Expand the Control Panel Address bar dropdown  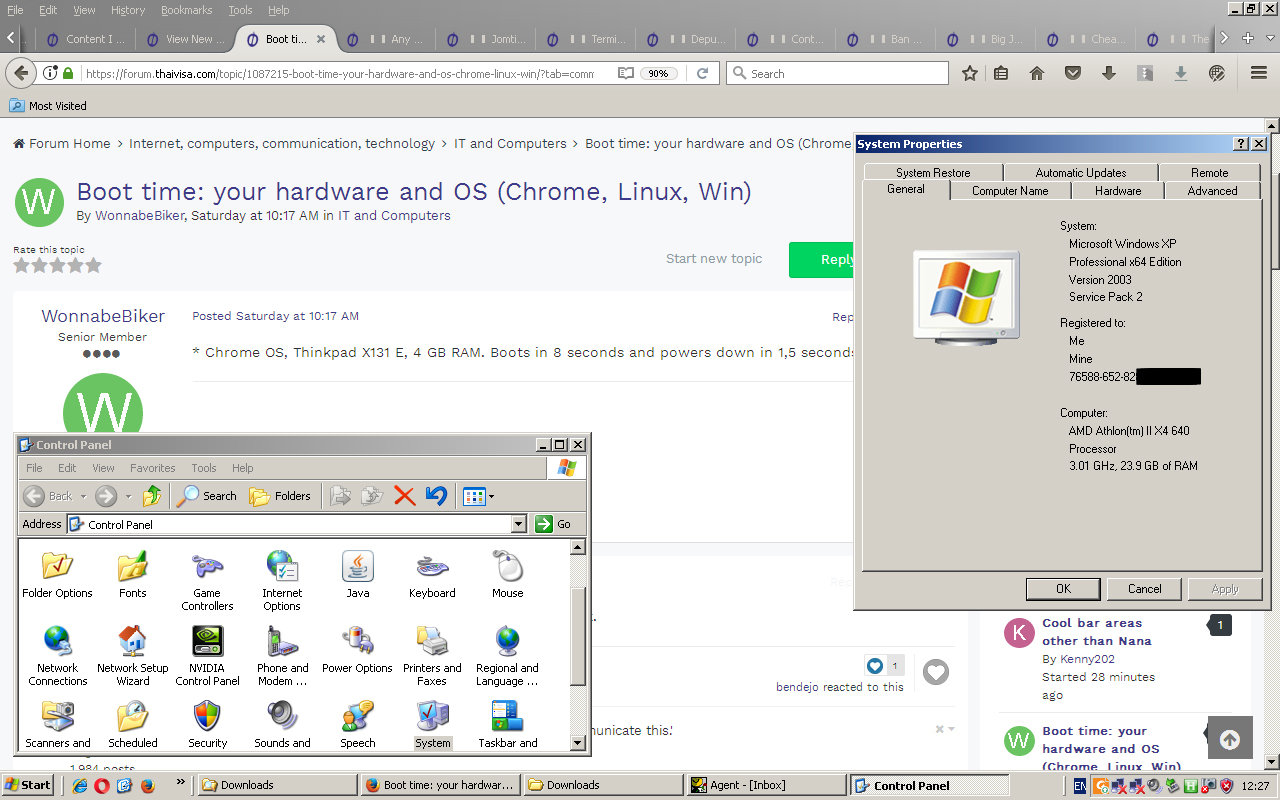pos(518,524)
